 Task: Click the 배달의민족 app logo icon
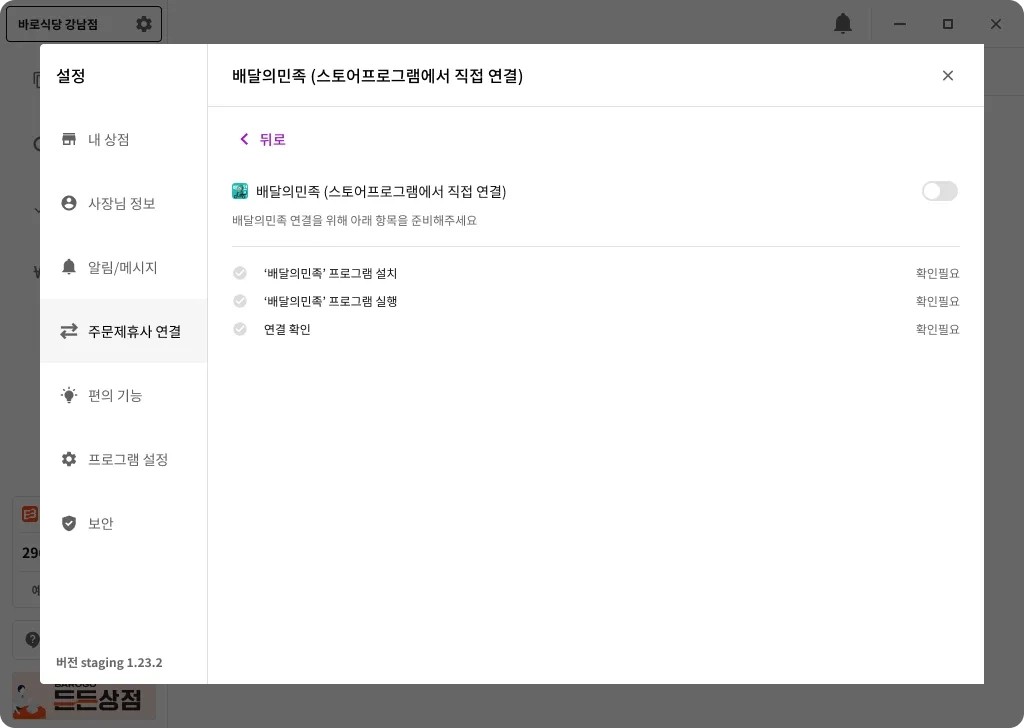click(240, 191)
